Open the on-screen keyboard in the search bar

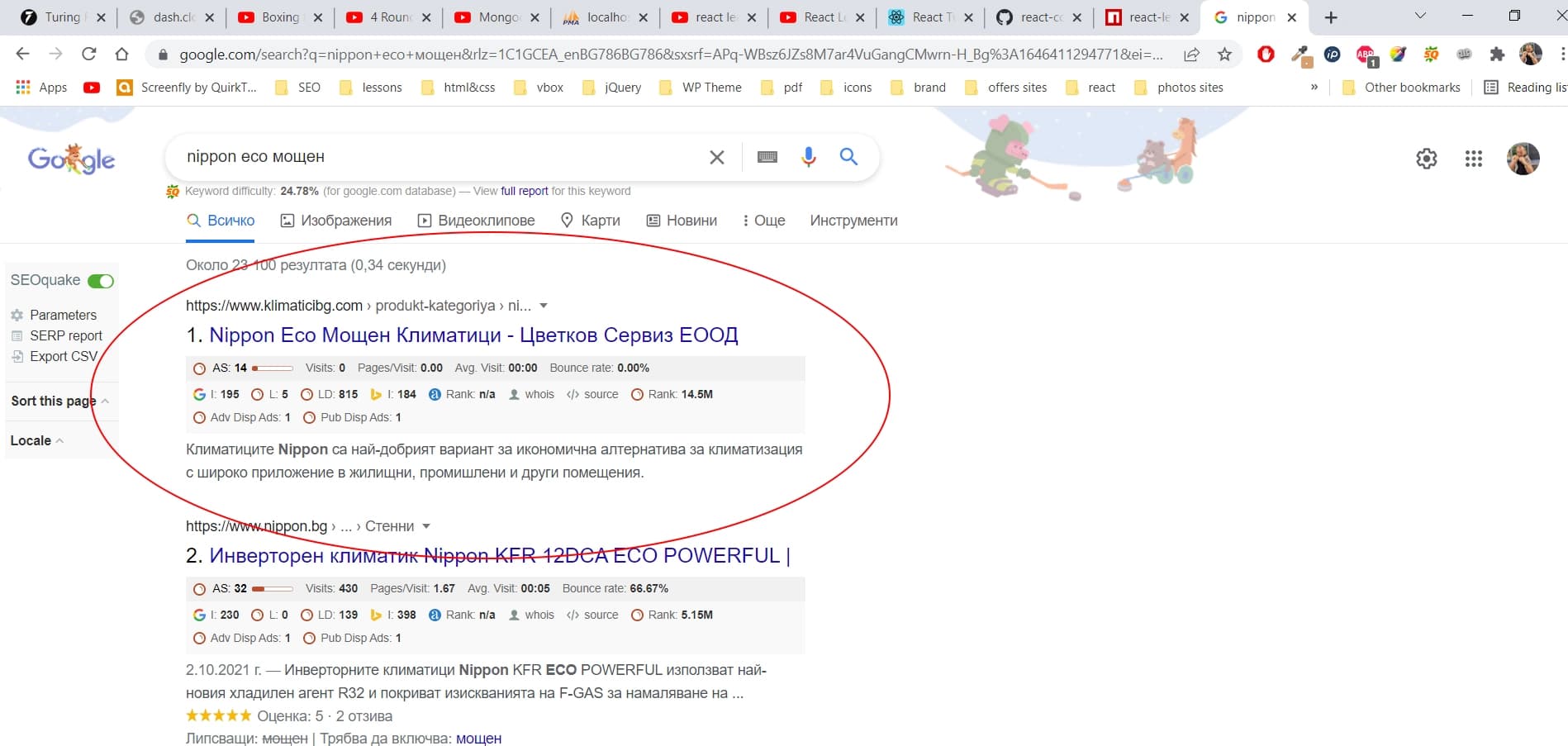tap(767, 156)
